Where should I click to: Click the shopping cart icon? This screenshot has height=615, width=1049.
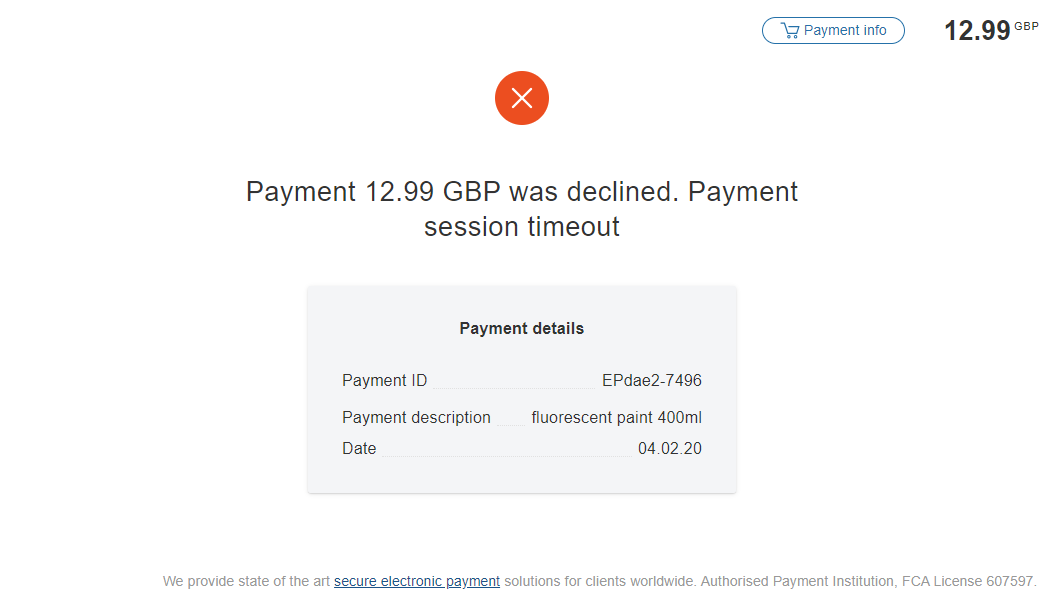[x=790, y=31]
